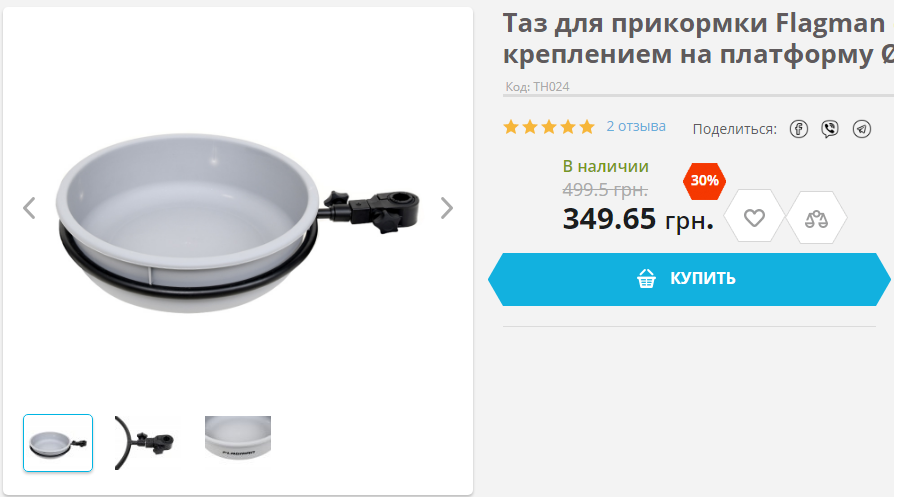Share the product on Facebook
Viewport: 904px width, 497px height.
pyautogui.click(x=798, y=129)
